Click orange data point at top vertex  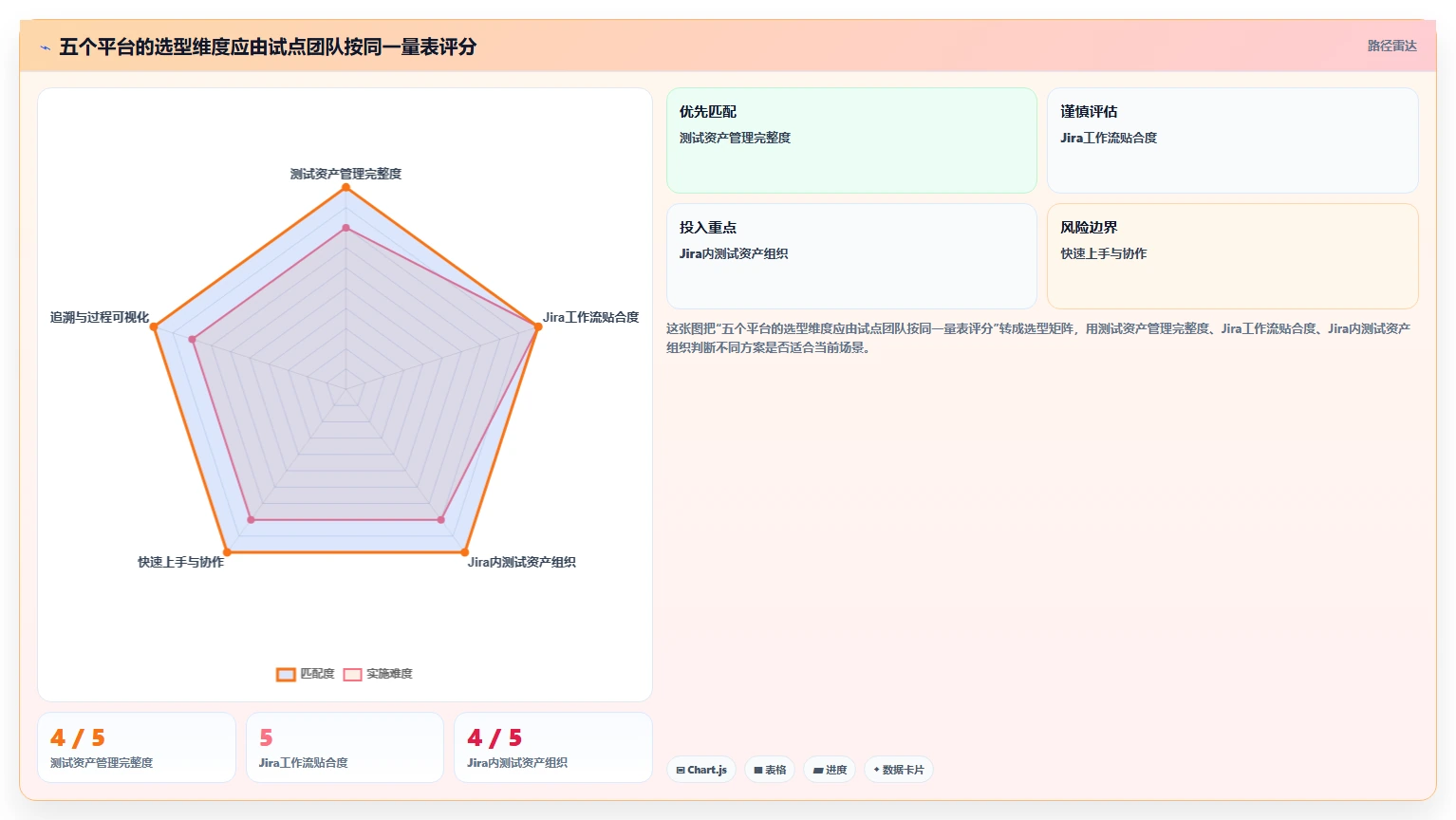point(345,187)
